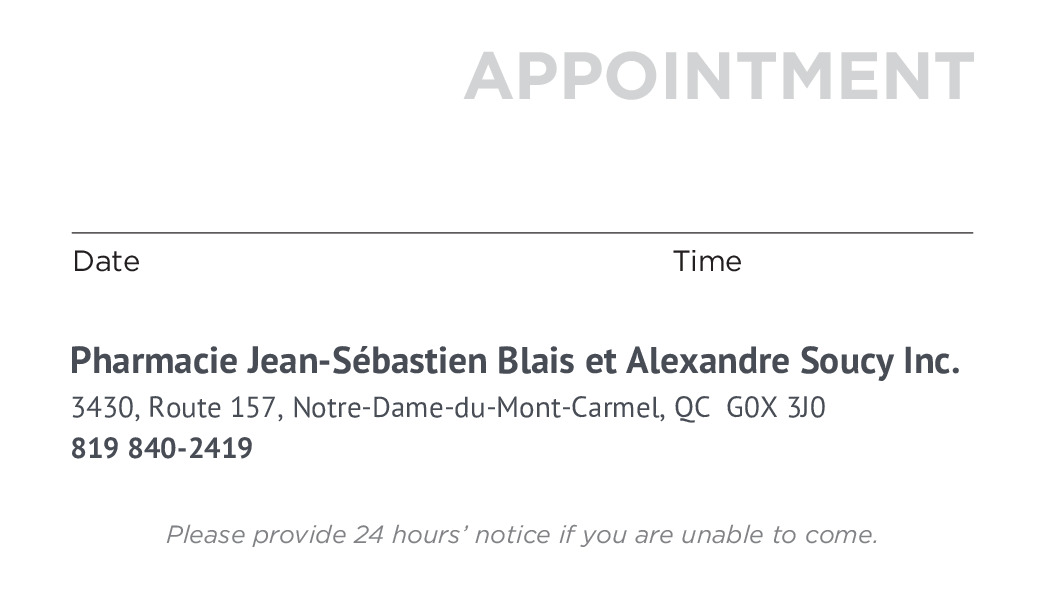This screenshot has width=1045, height=590.
Task: Click the blank line above Time
Action: pos(820,231)
